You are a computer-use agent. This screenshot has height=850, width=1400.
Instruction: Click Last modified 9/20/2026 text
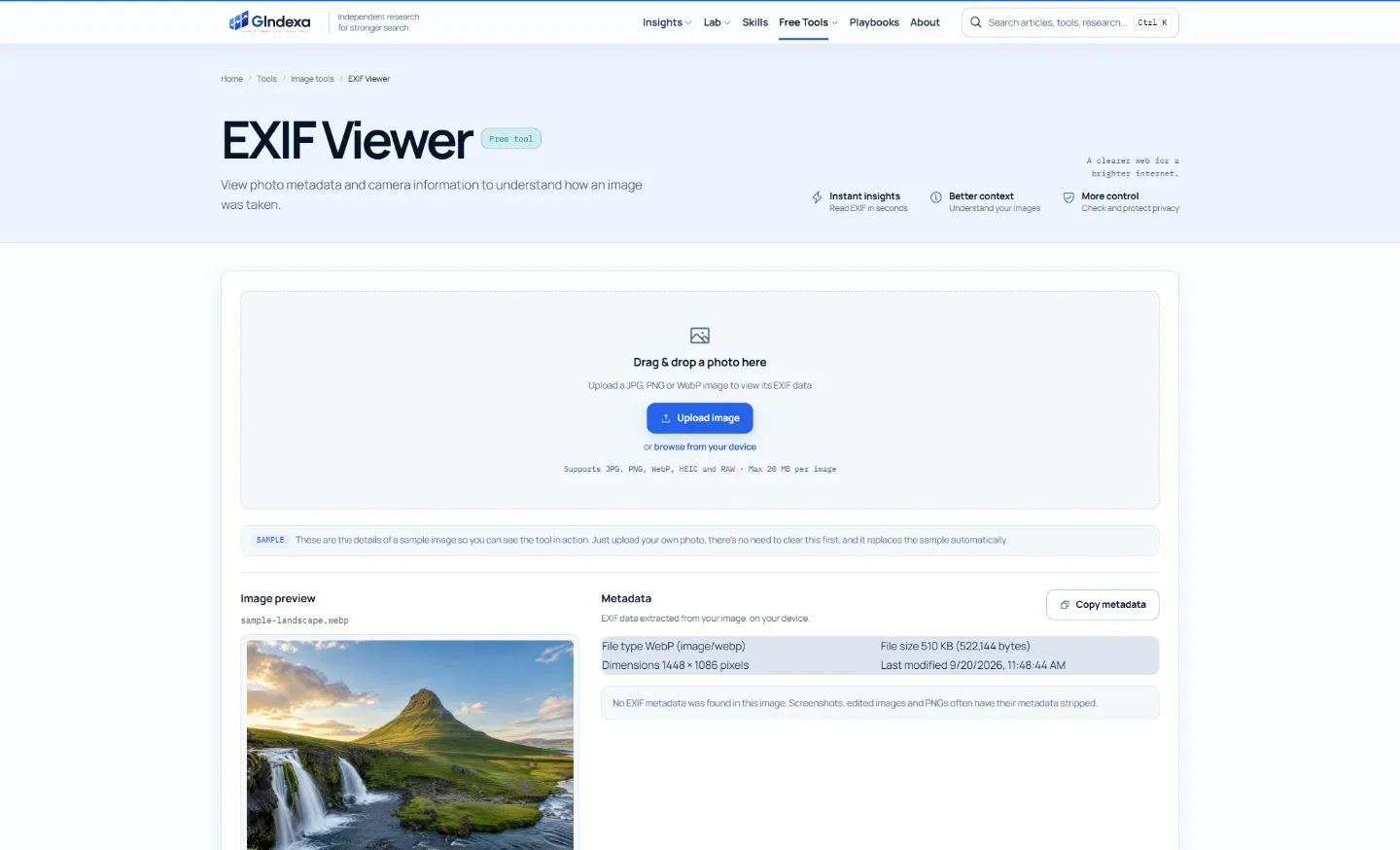pos(973,665)
